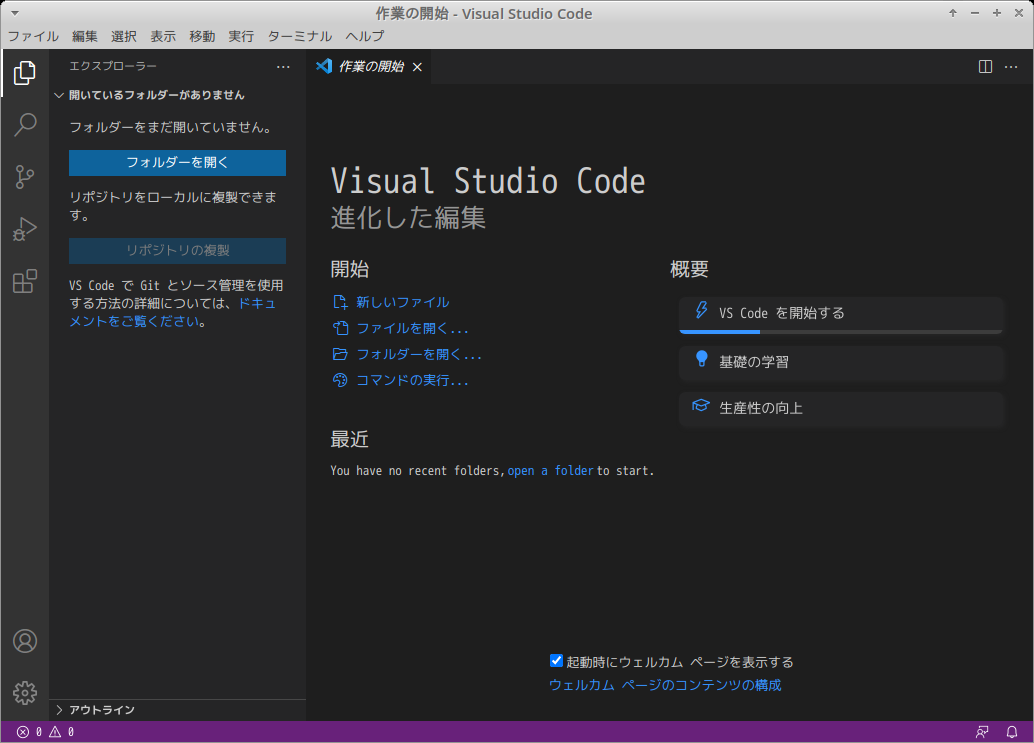Click the walkthrough progress bar under VS Code を開始する
The image size is (1034, 743).
841,332
